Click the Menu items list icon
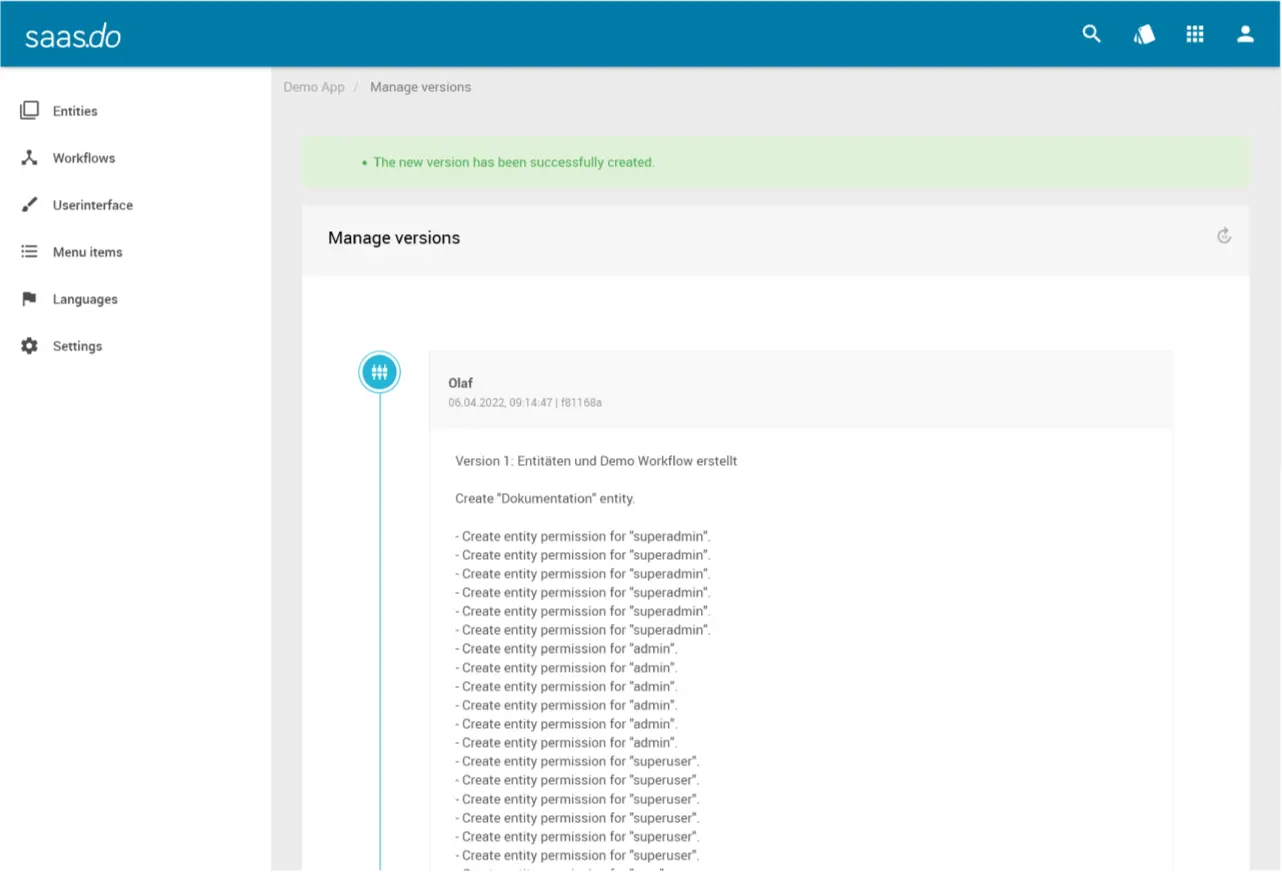The height and width of the screenshot is (872, 1282). (x=30, y=252)
